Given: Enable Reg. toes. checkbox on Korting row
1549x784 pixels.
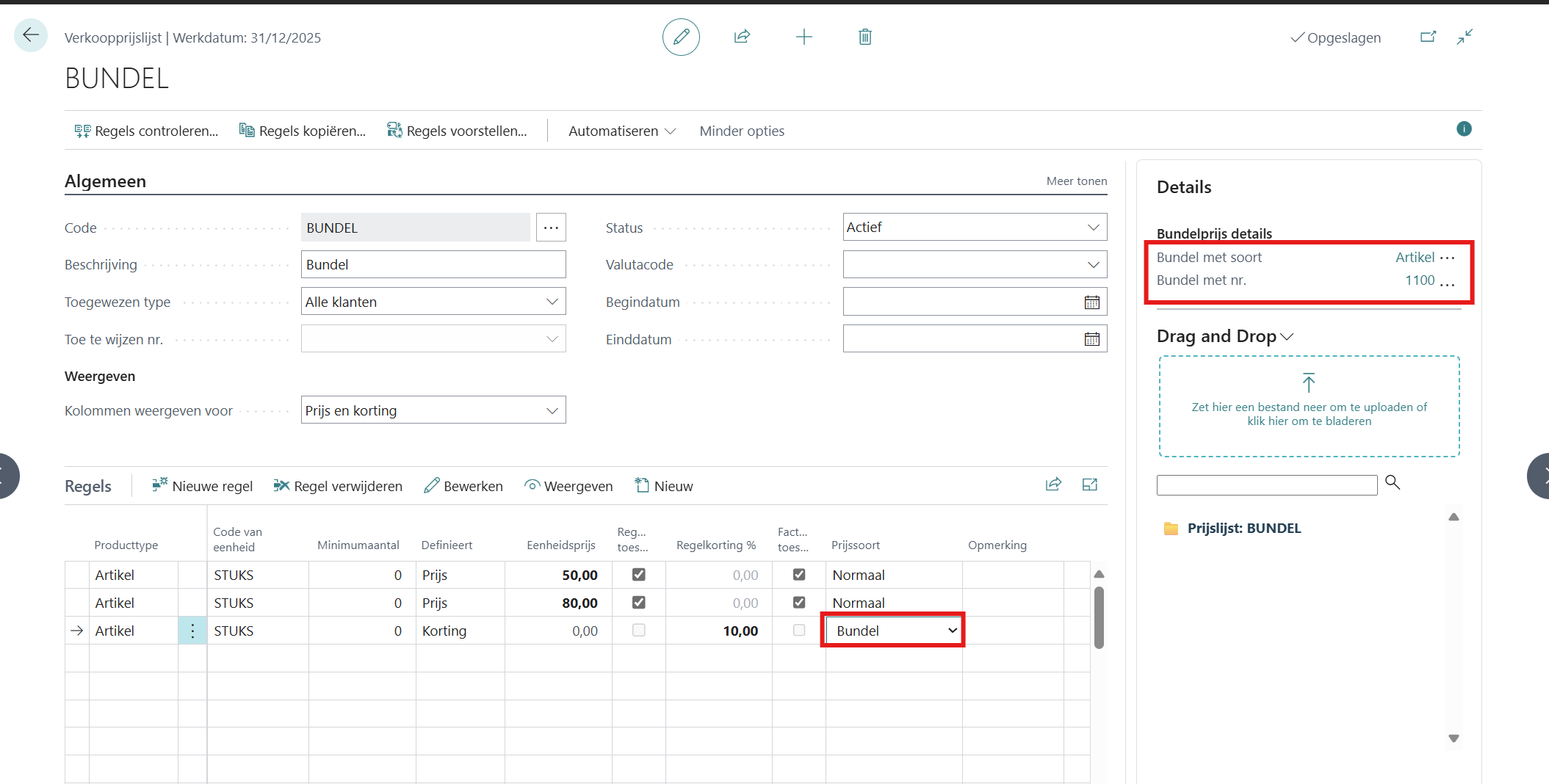Looking at the screenshot, I should point(638,631).
